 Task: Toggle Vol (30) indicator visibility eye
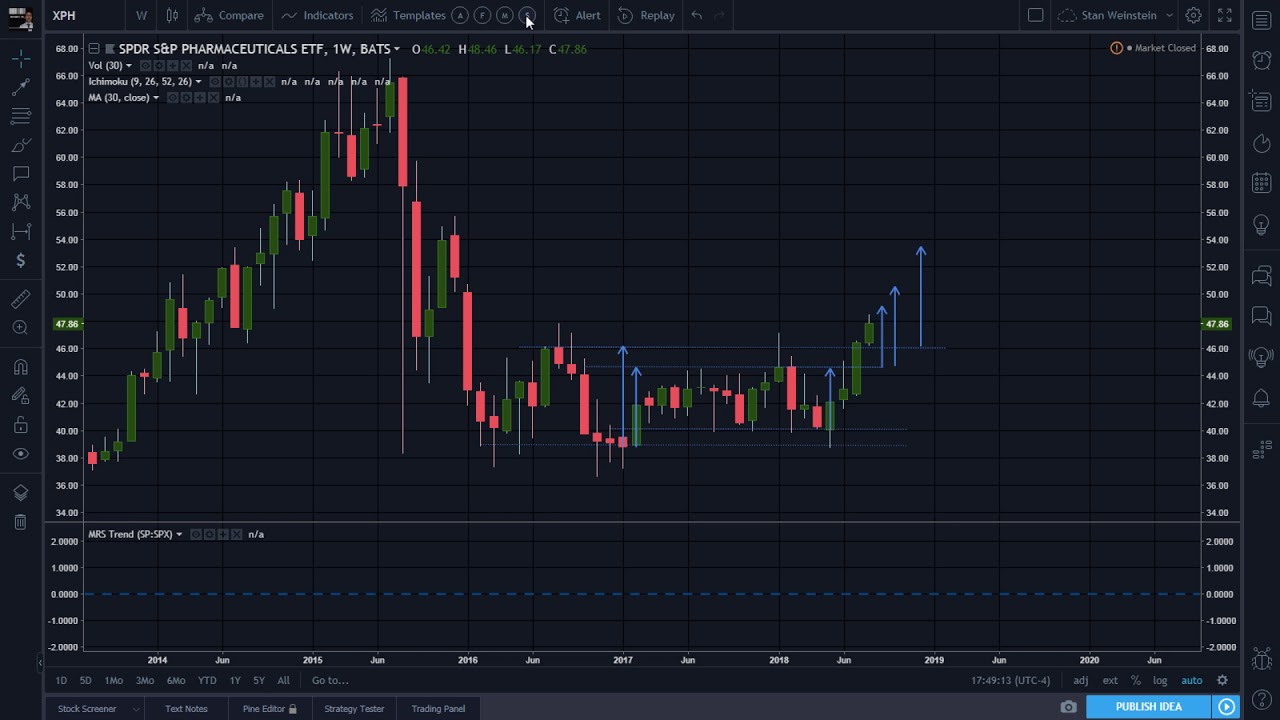point(145,66)
